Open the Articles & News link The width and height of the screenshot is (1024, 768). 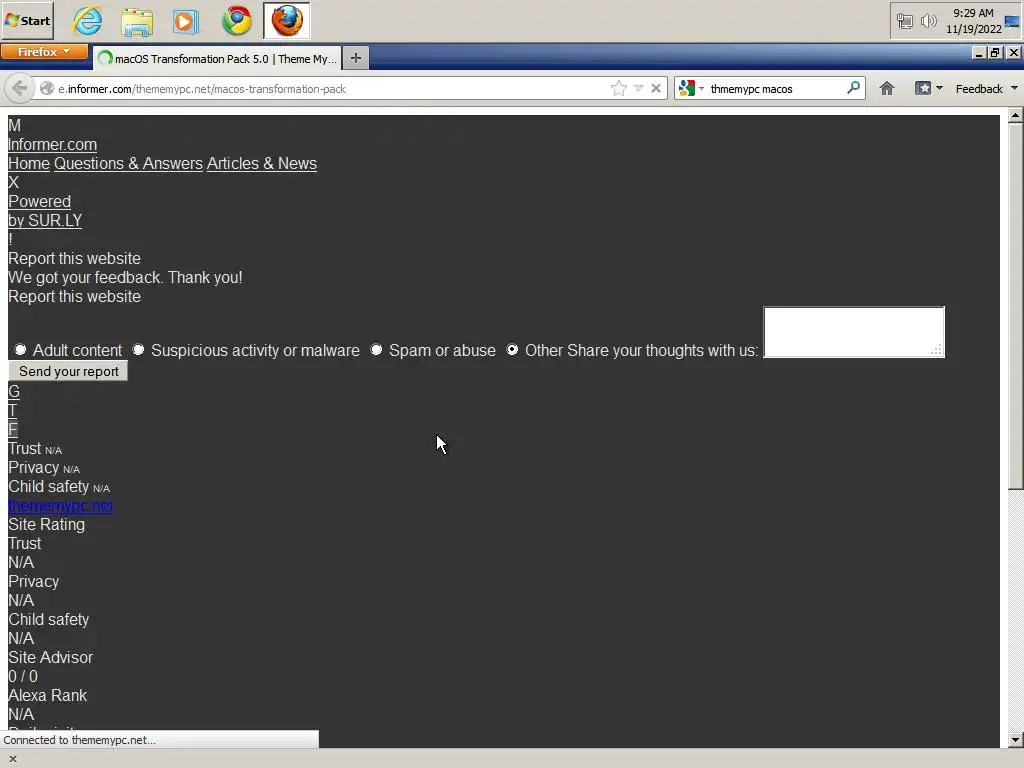(262, 163)
